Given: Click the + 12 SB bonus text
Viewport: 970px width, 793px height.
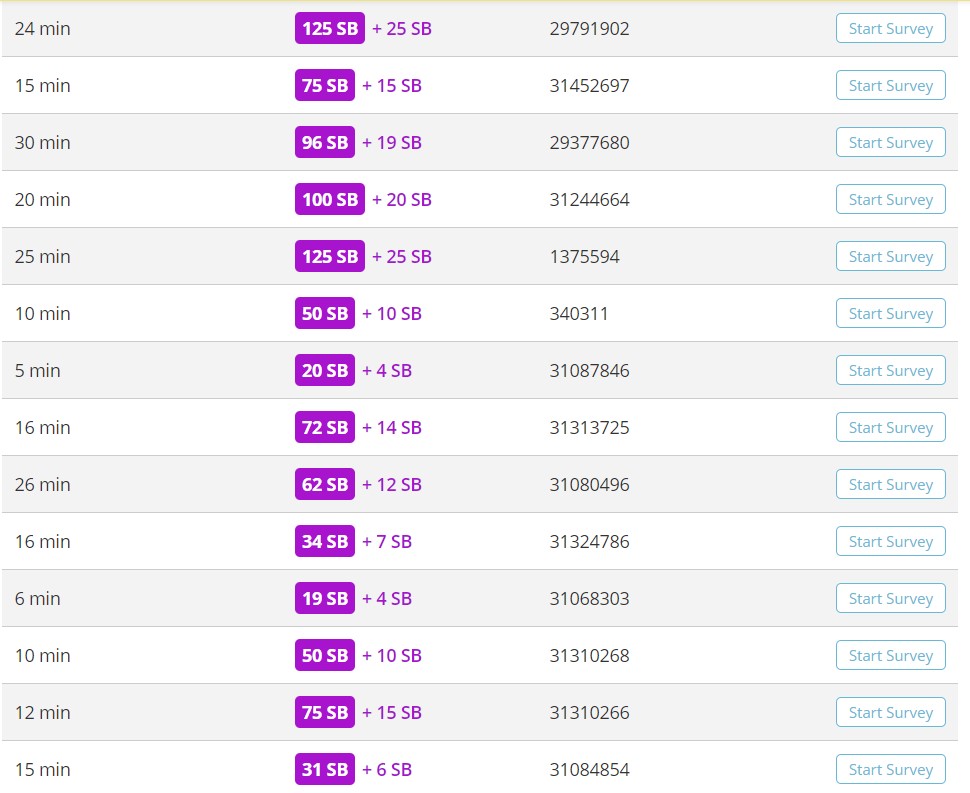Looking at the screenshot, I should click(392, 484).
